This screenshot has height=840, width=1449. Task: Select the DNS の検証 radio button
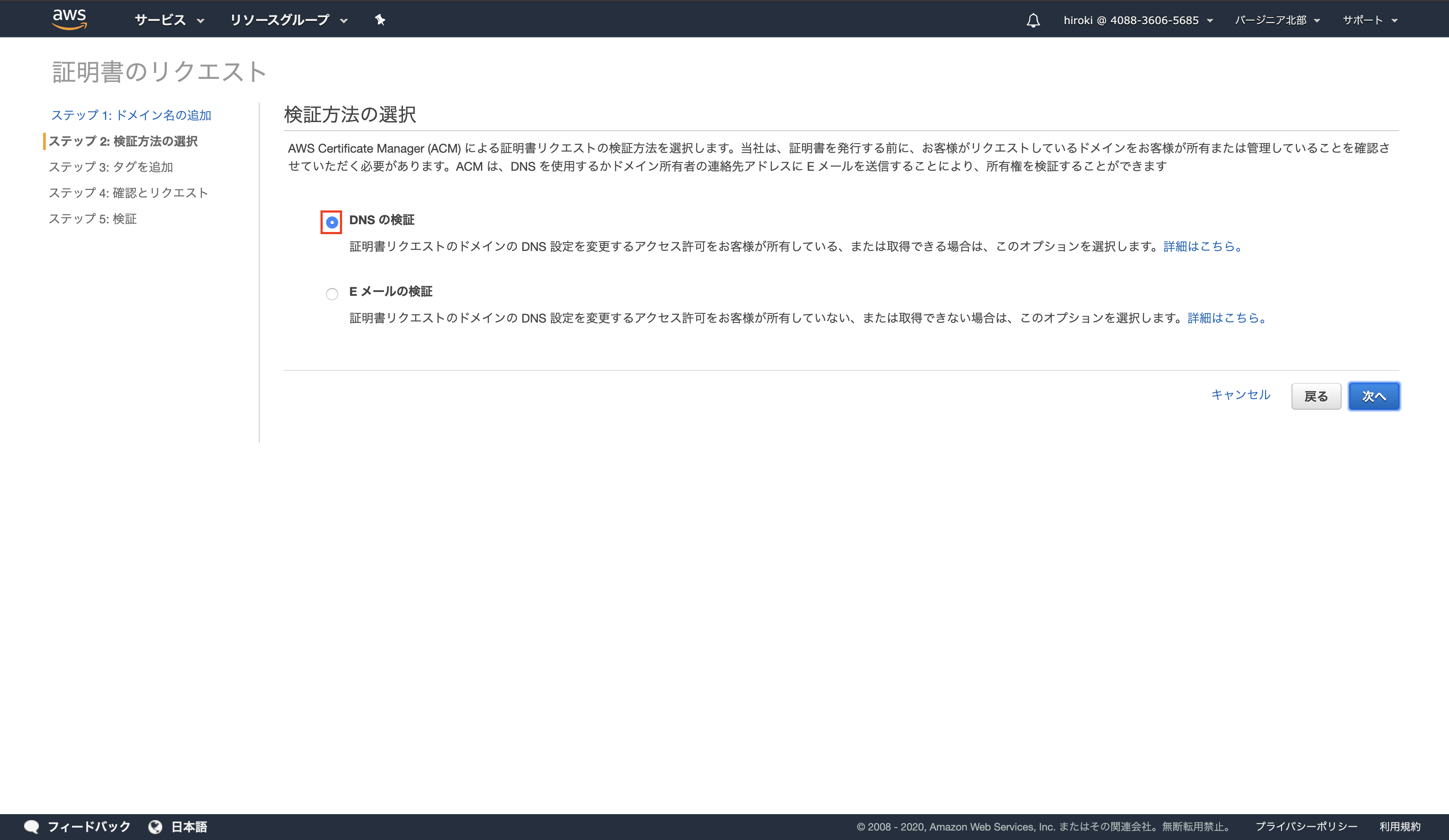pos(332,222)
